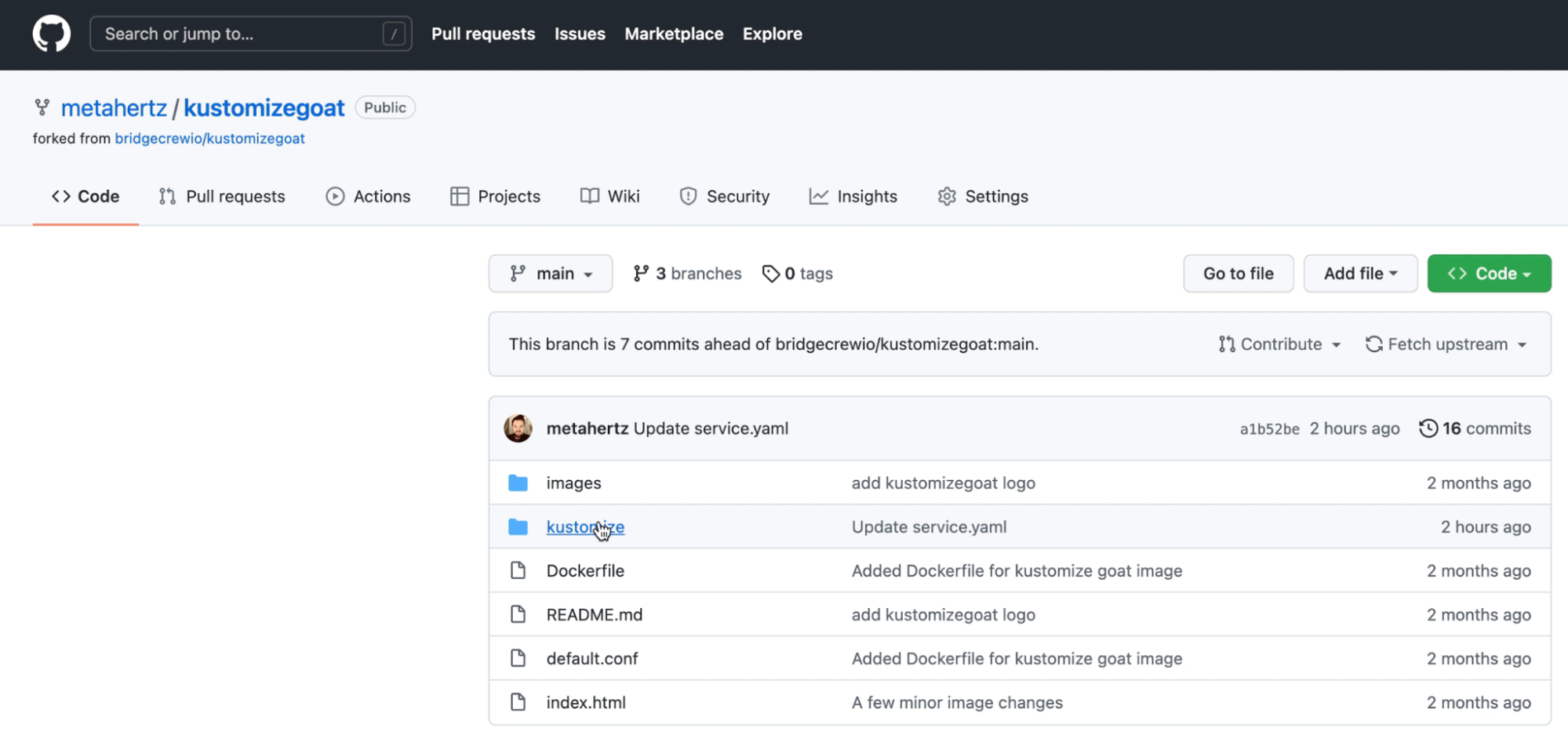Click the GitHub octocat logo
The image size is (1568, 739).
coord(51,34)
